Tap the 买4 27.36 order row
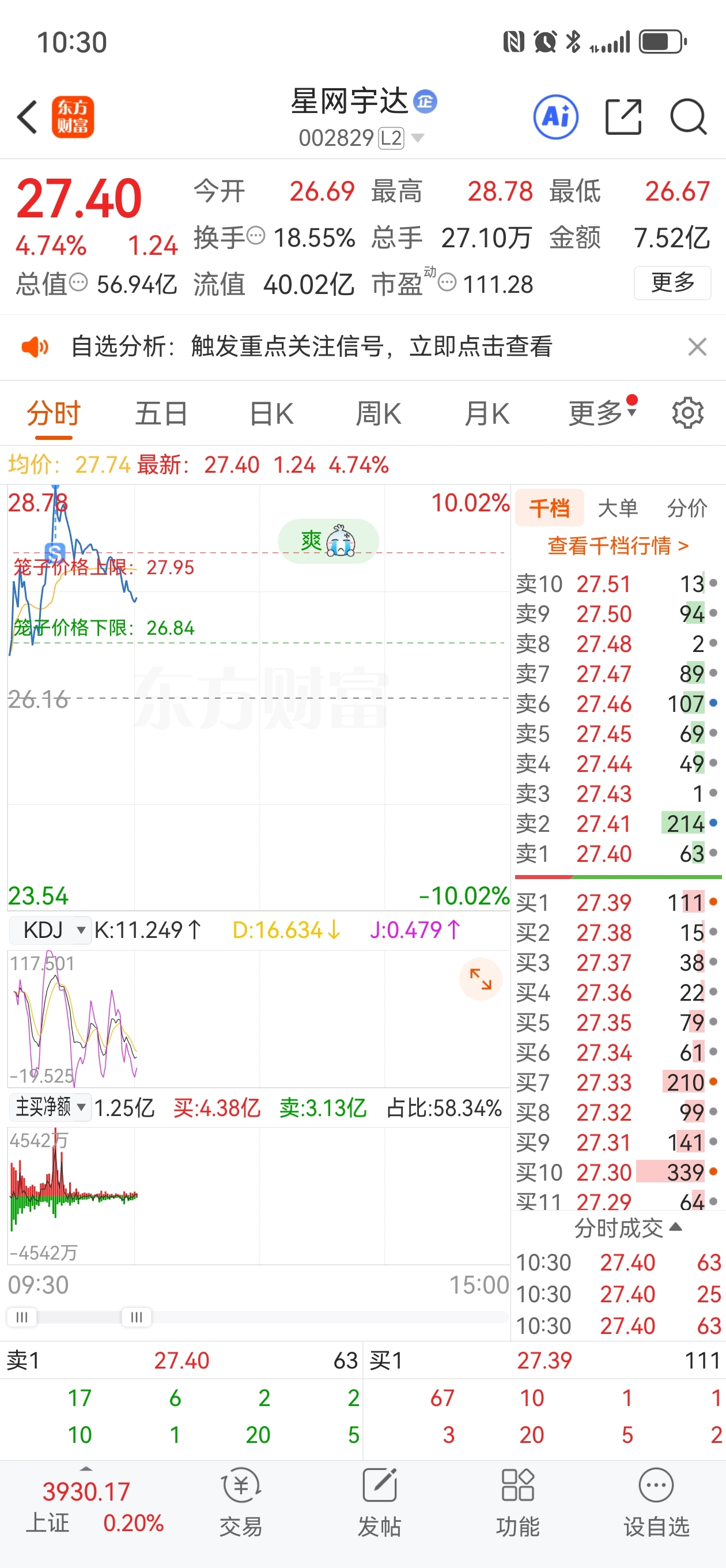This screenshot has height=1568, width=726. point(618,992)
